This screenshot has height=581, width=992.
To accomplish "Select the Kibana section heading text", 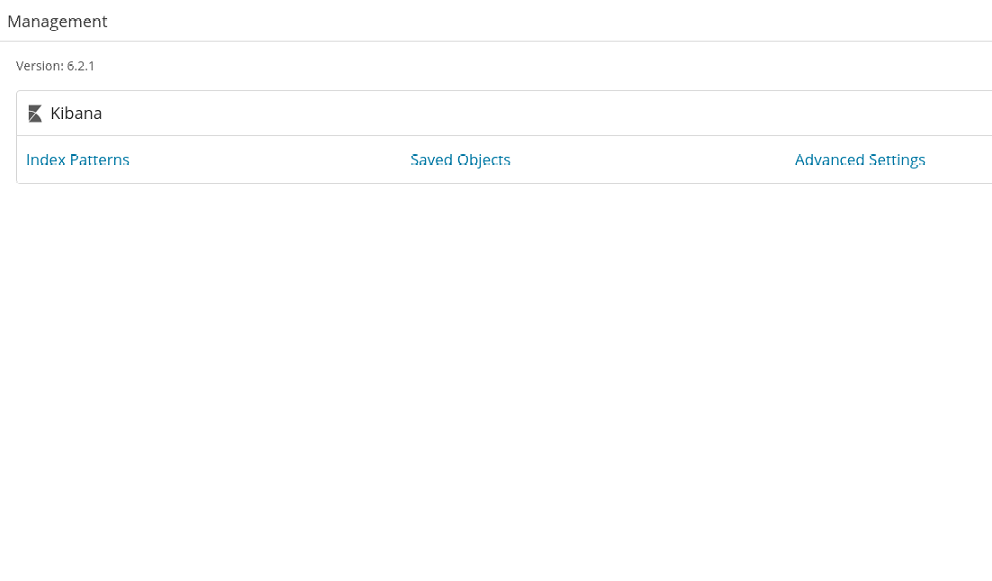I will click(76, 113).
